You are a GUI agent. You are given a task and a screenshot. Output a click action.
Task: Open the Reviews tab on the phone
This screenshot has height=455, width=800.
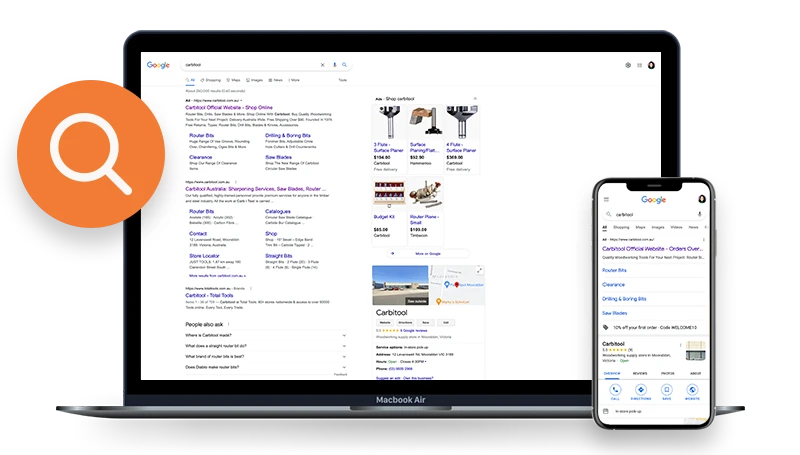tap(641, 373)
